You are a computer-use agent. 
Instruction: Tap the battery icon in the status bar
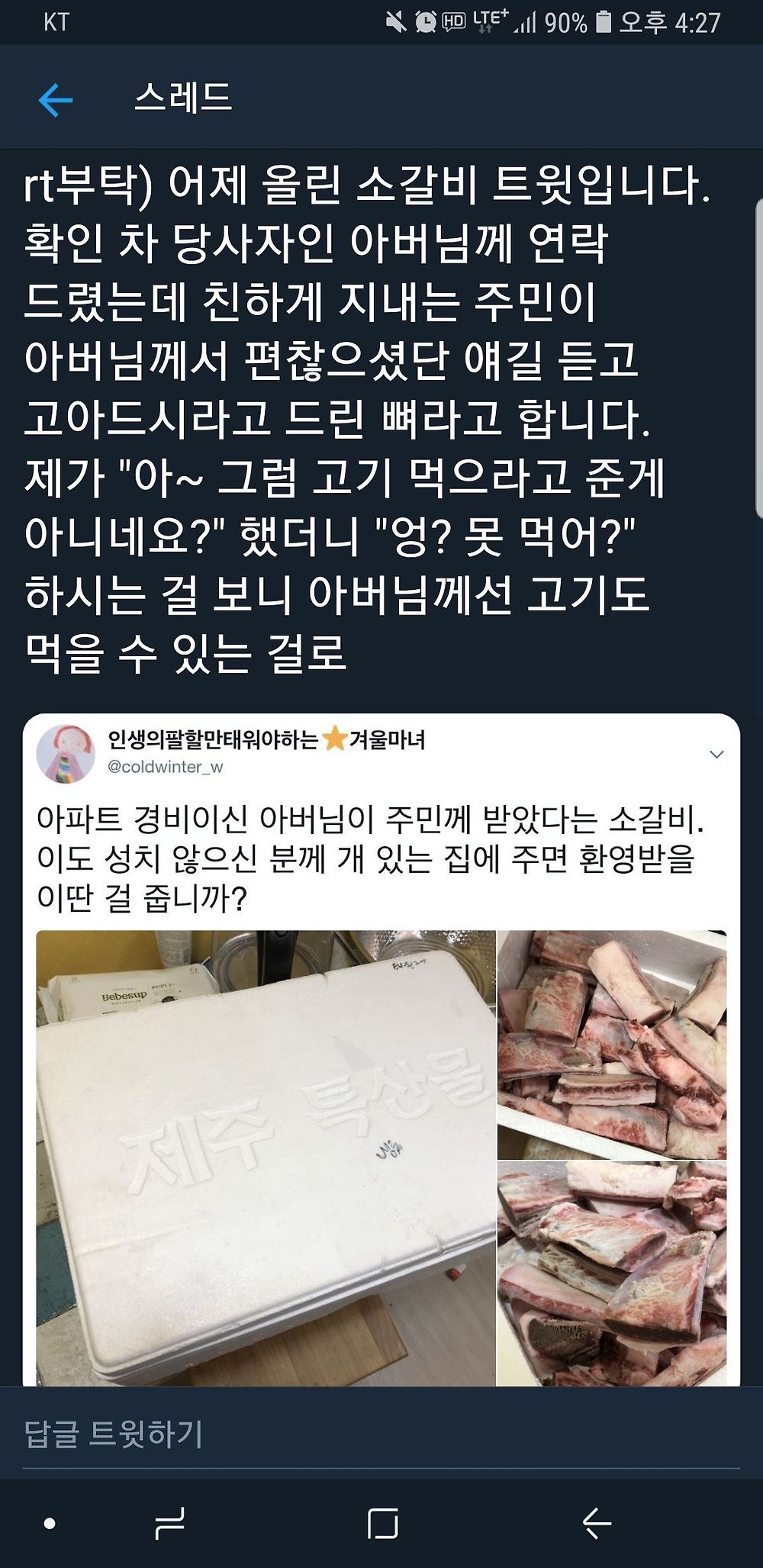point(603,22)
